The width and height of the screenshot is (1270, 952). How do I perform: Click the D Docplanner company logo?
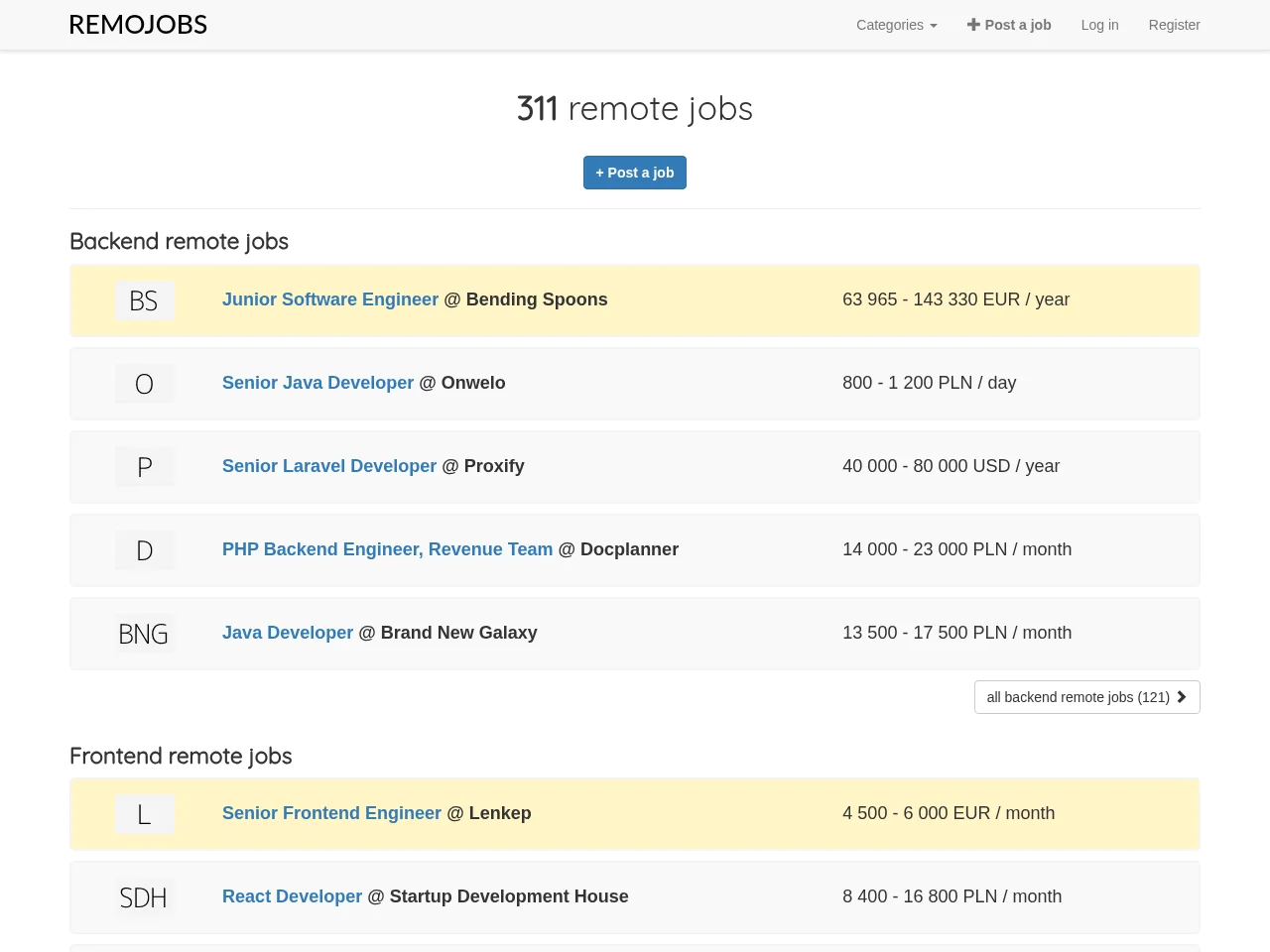coord(144,550)
